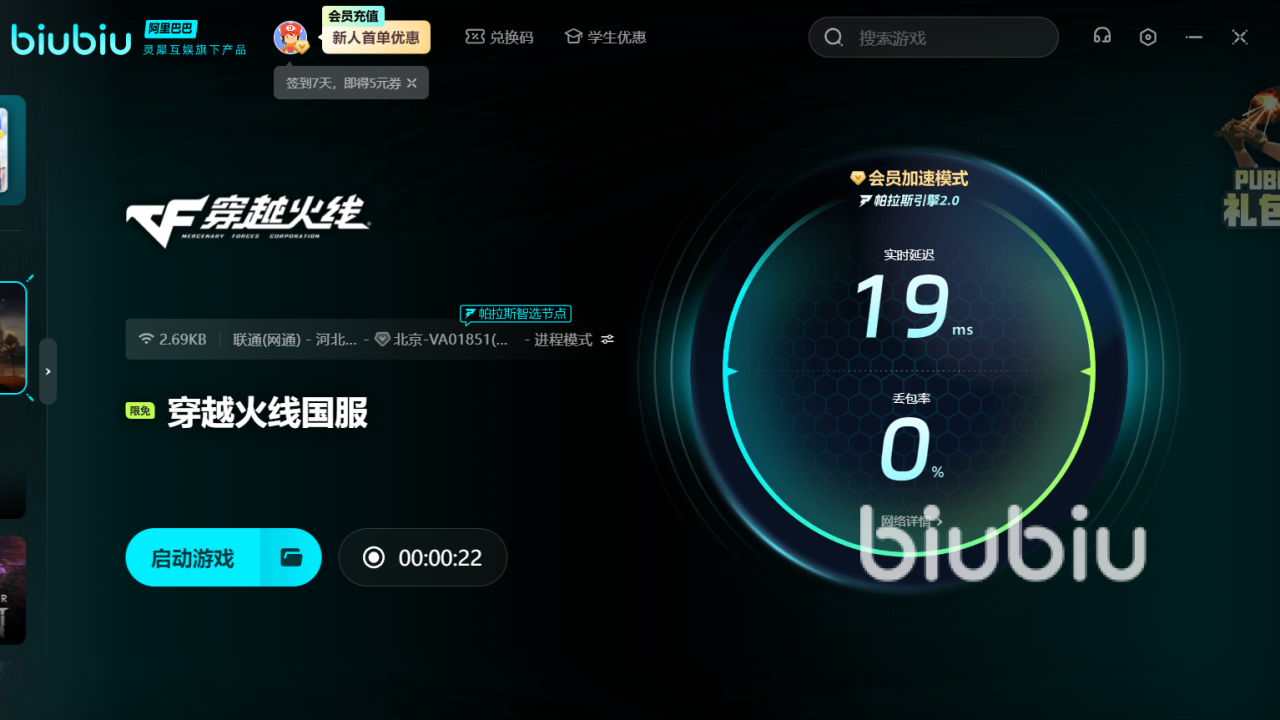Viewport: 1280px width, 720px height.
Task: Click the PUBG 礼包 promotional banner
Action: click(x=1250, y=170)
